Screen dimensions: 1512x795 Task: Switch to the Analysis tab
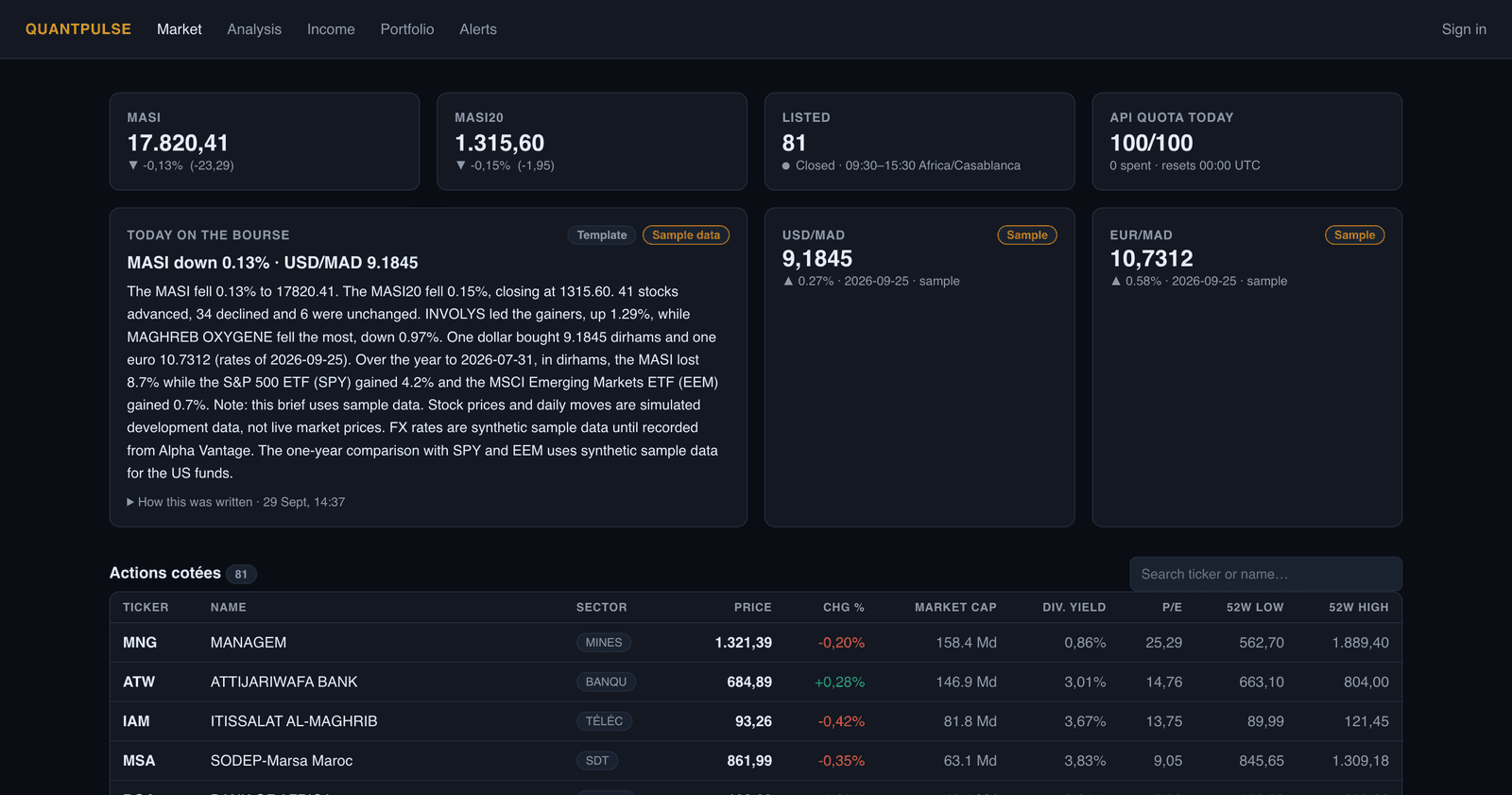[254, 29]
